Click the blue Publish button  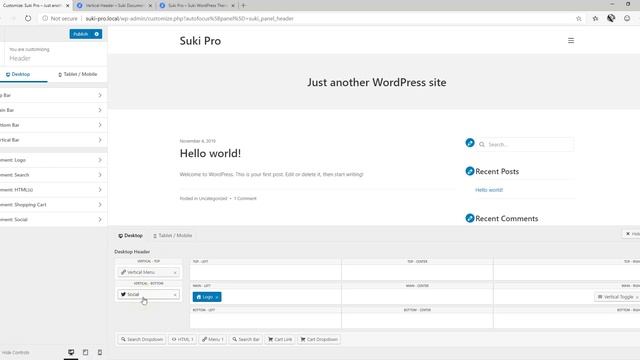(x=81, y=34)
